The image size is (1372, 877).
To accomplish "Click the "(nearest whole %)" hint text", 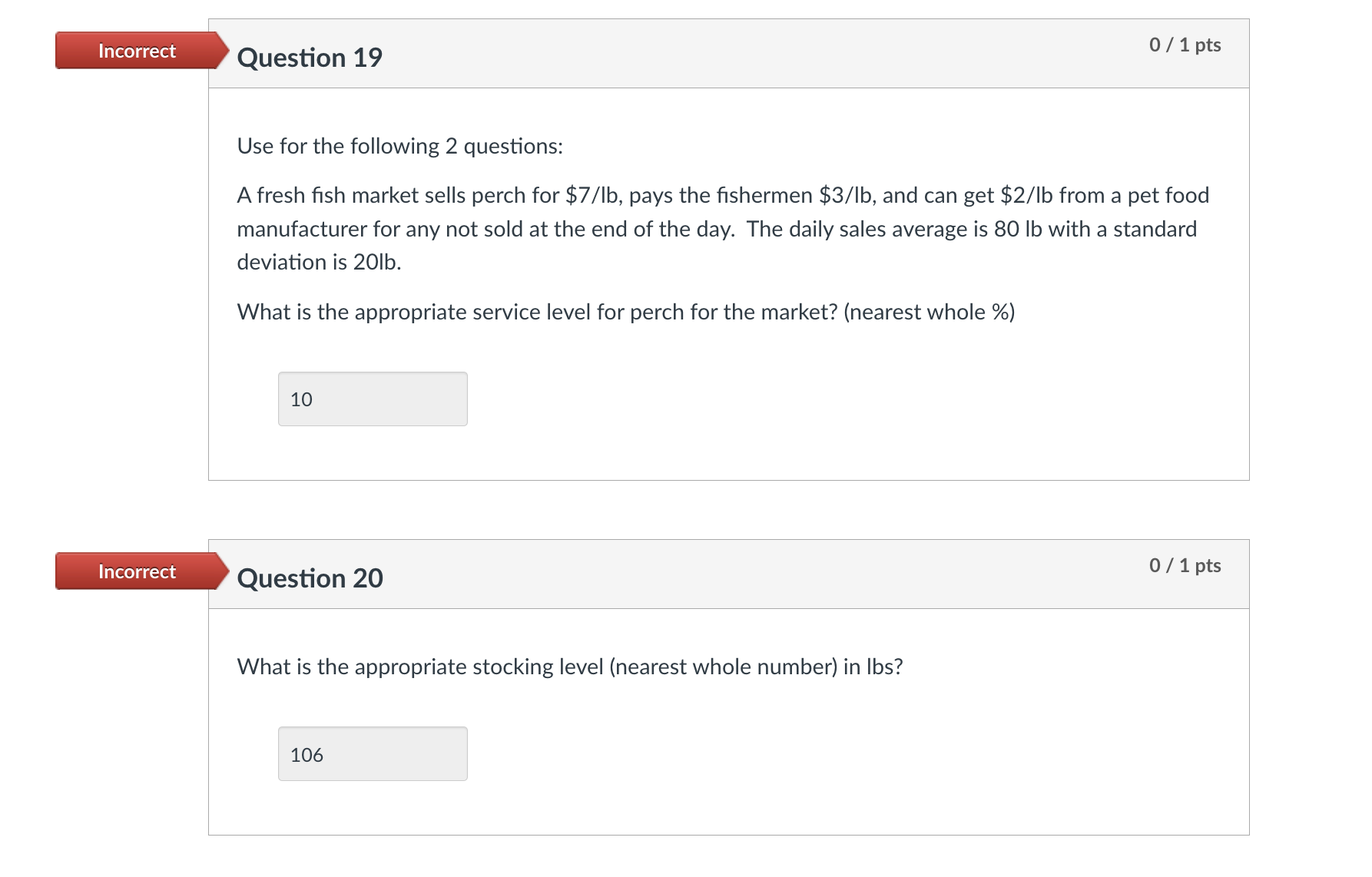I will click(x=929, y=312).
